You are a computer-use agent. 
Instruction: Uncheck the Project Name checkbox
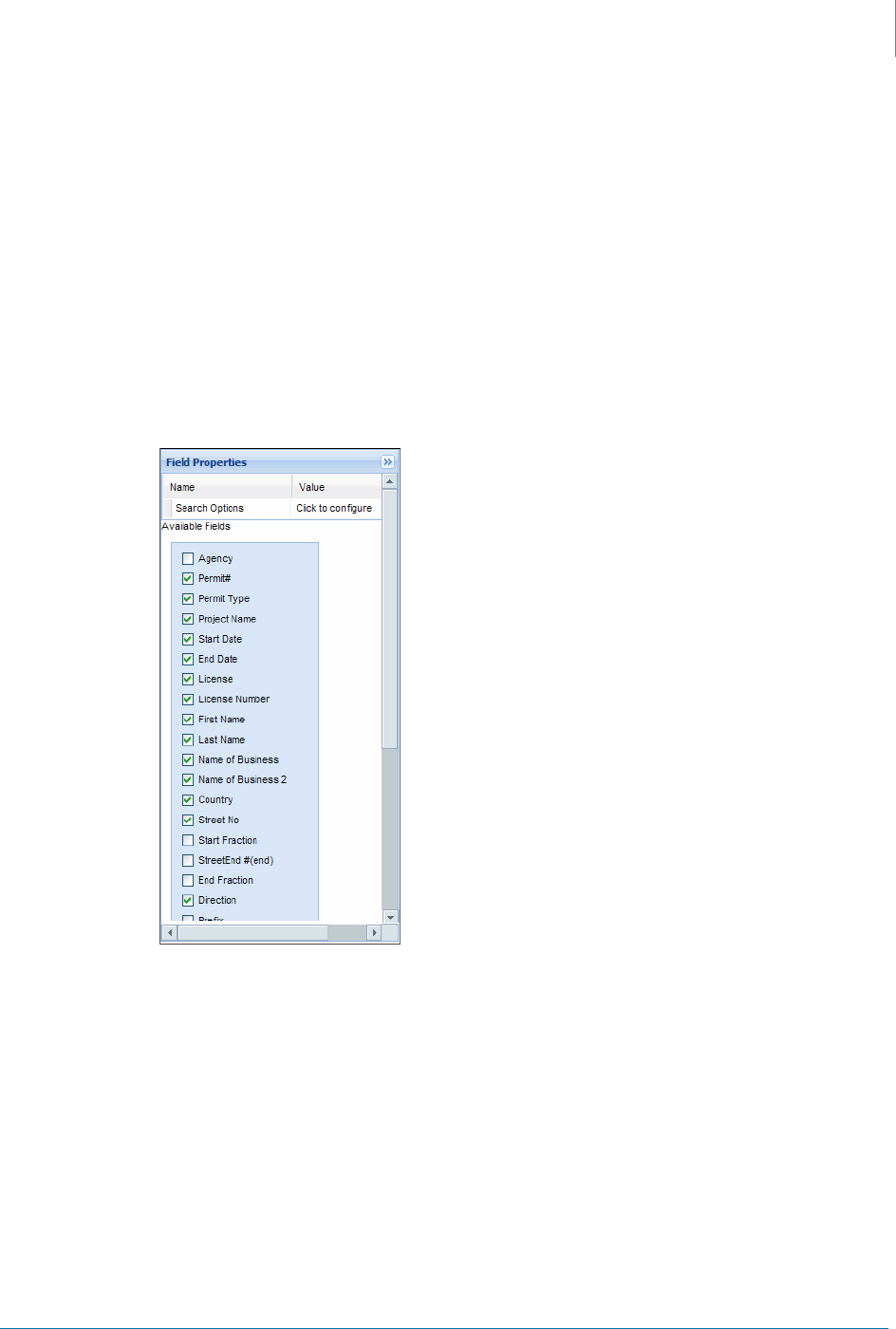tap(188, 619)
